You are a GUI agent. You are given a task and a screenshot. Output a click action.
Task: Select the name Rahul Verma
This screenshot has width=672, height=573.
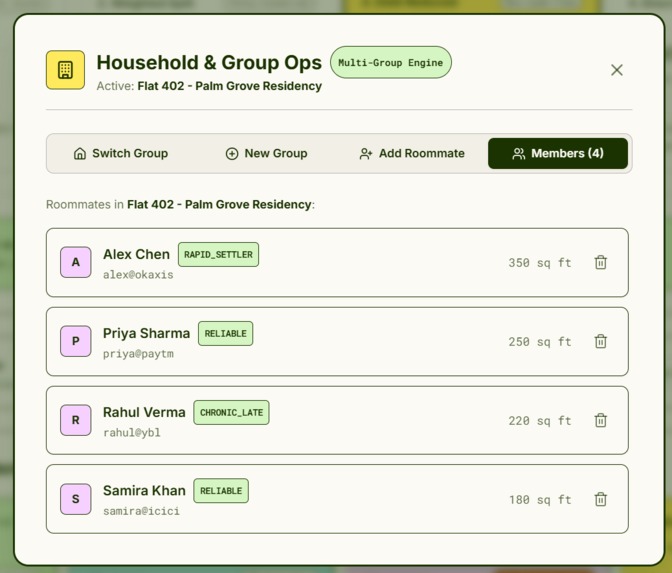click(x=144, y=412)
